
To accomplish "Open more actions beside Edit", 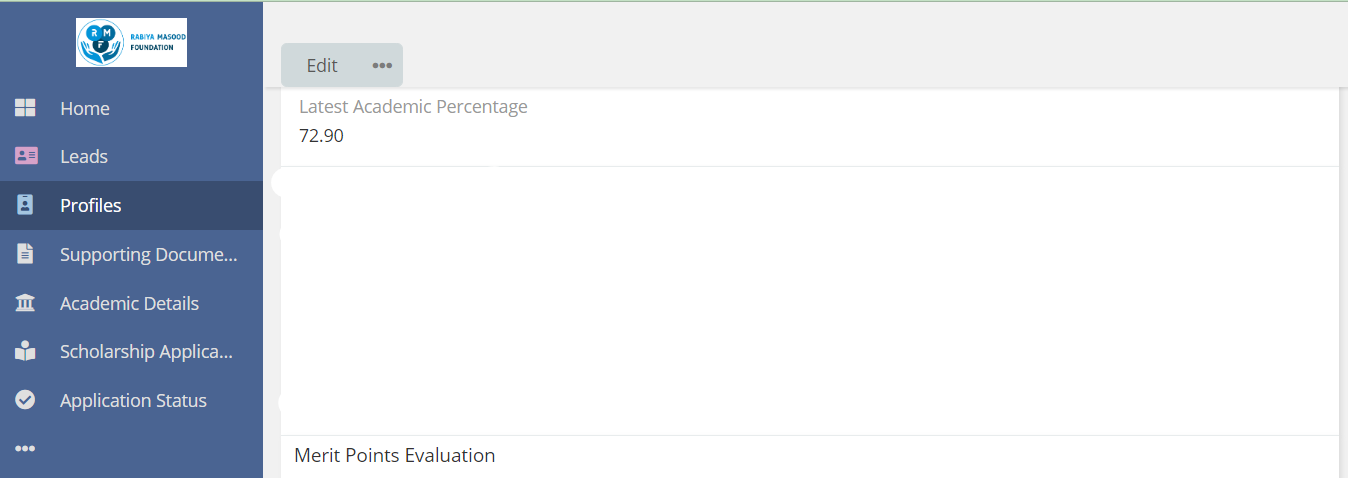I will [382, 65].
